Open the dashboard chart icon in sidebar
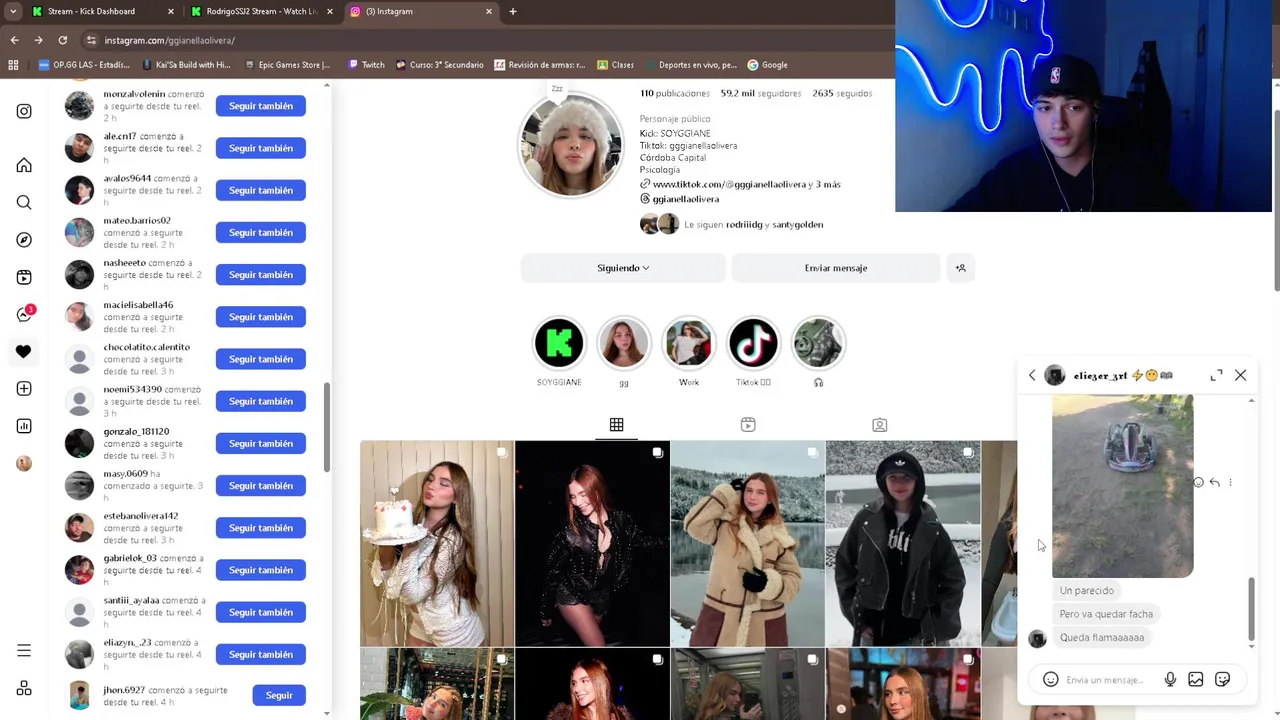1280x720 pixels. (x=24, y=426)
